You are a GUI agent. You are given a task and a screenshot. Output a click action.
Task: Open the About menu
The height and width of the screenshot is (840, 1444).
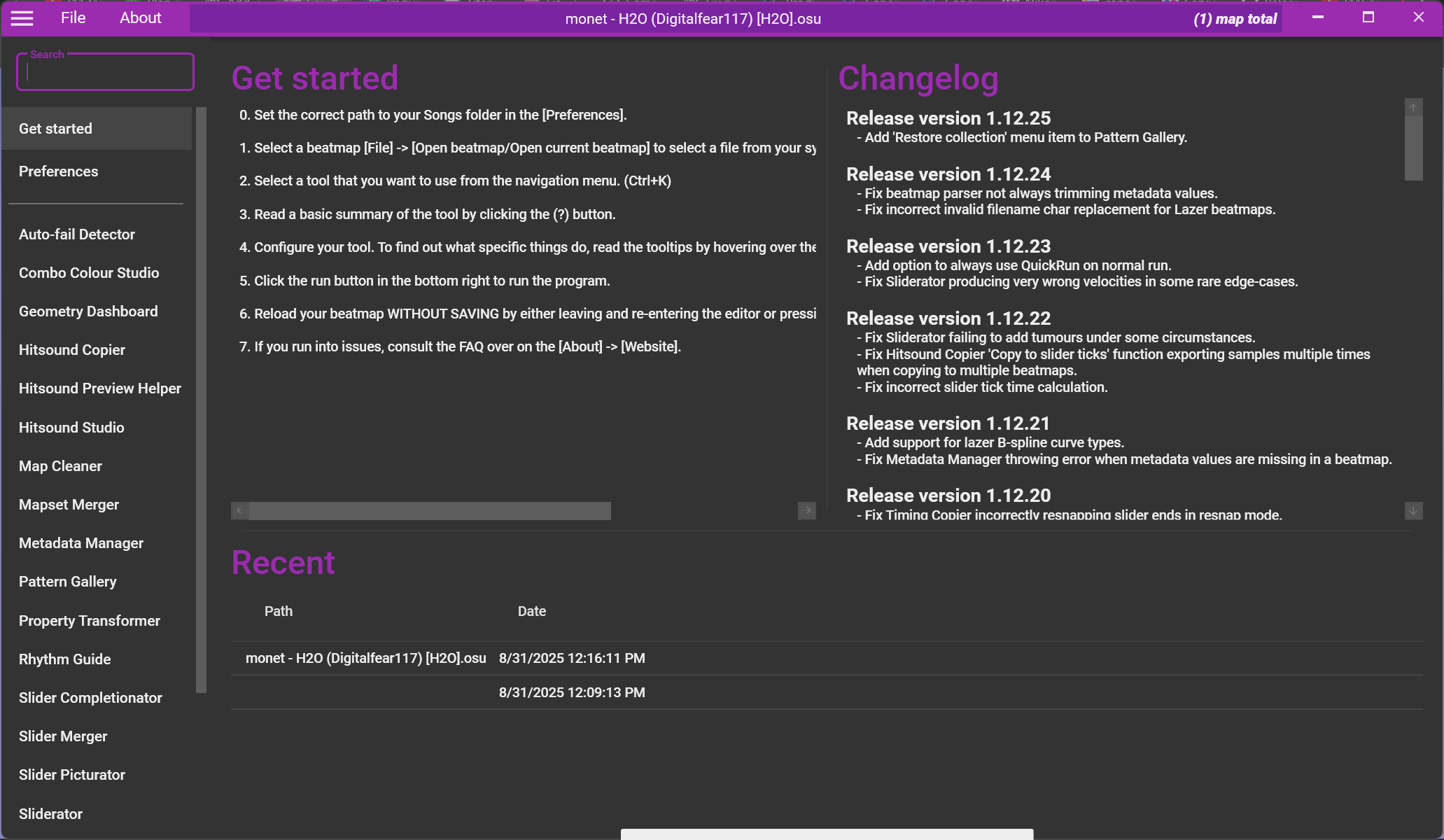140,18
